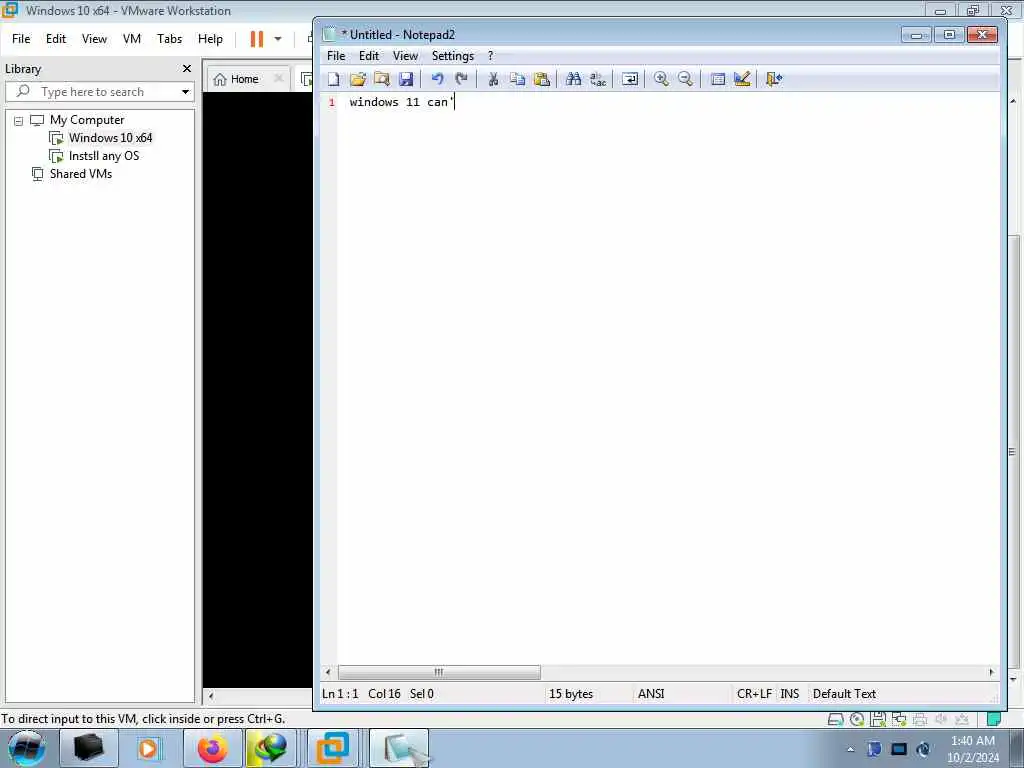This screenshot has height=768, width=1024.
Task: Click the Ln 1 : 1 status bar entry
Action: point(340,694)
